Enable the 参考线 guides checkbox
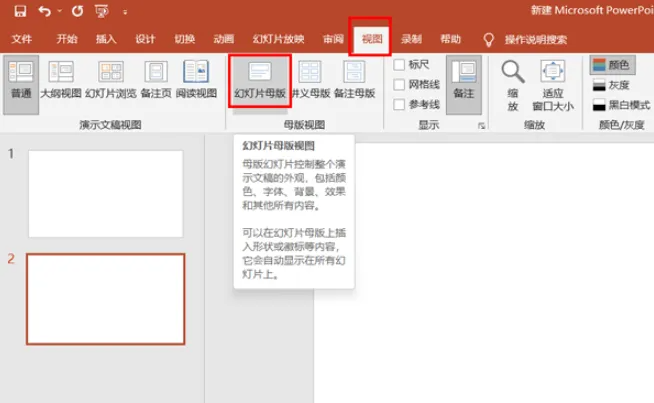Image resolution: width=654 pixels, height=403 pixels. click(399, 104)
